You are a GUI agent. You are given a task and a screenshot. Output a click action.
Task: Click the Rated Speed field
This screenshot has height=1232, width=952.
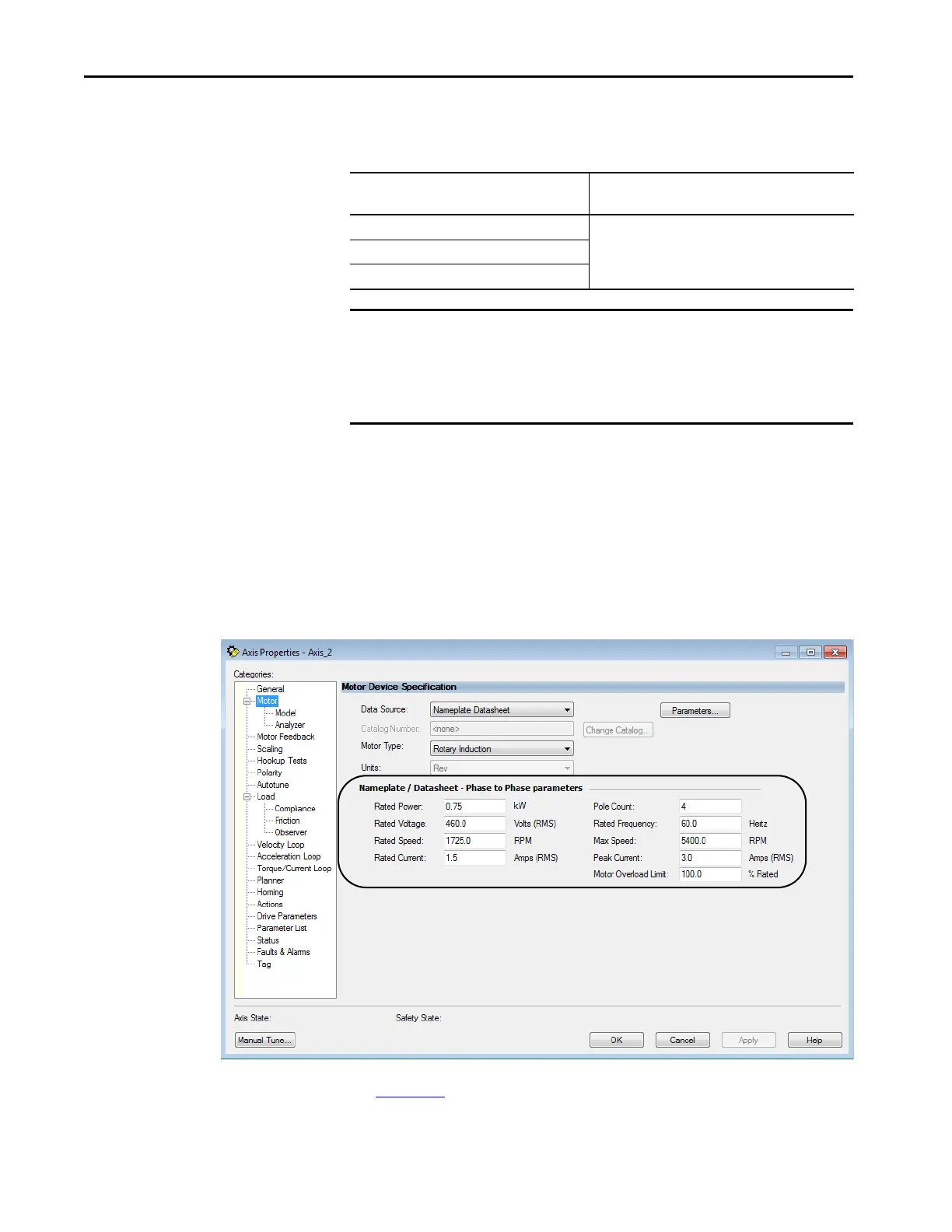point(474,841)
